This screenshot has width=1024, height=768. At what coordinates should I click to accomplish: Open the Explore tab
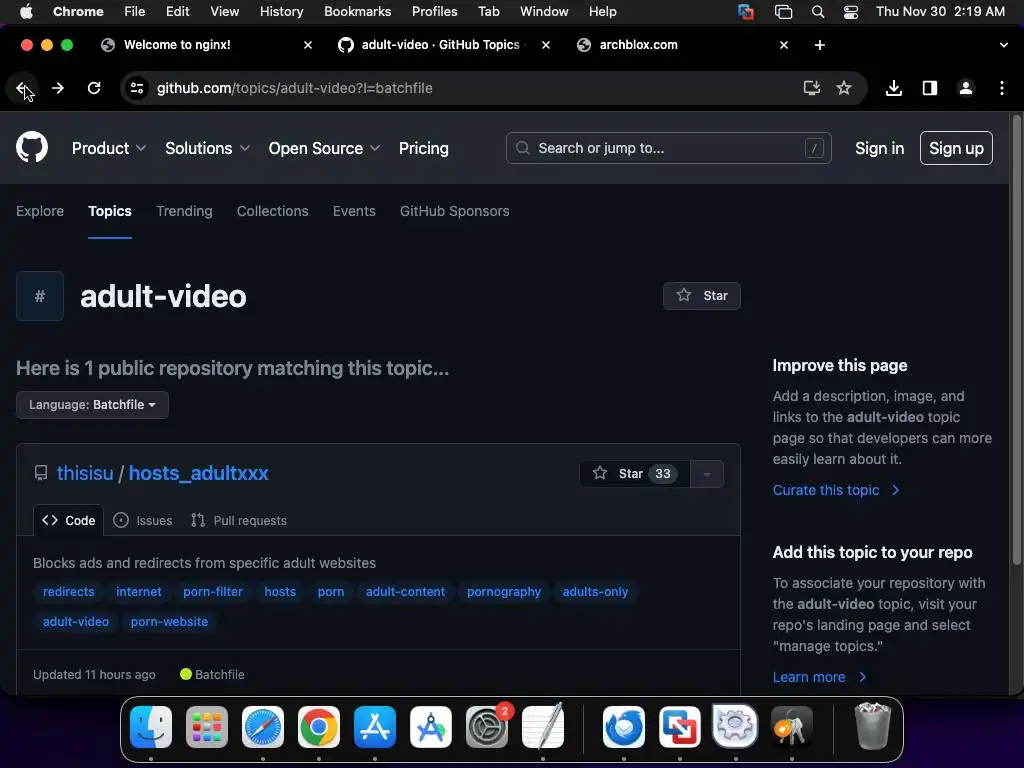point(40,211)
